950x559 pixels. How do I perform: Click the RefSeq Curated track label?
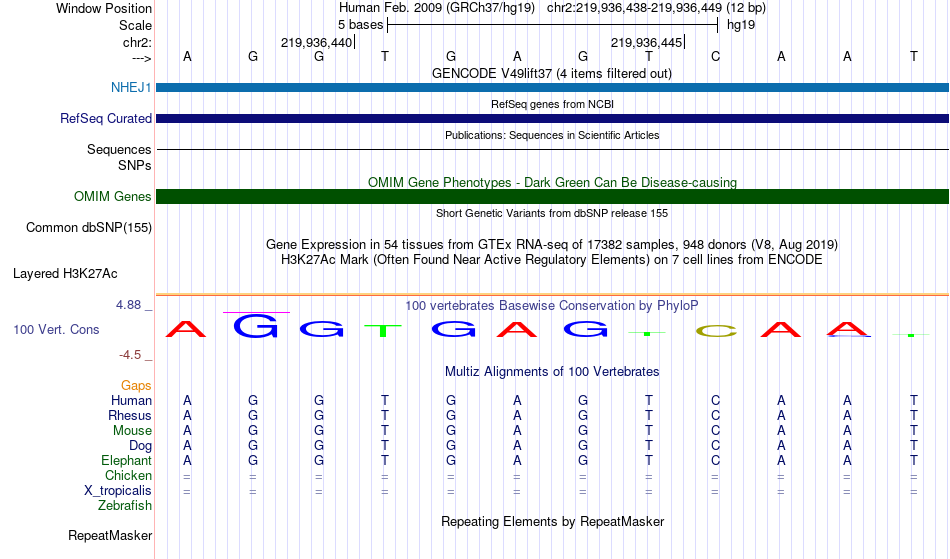106,118
